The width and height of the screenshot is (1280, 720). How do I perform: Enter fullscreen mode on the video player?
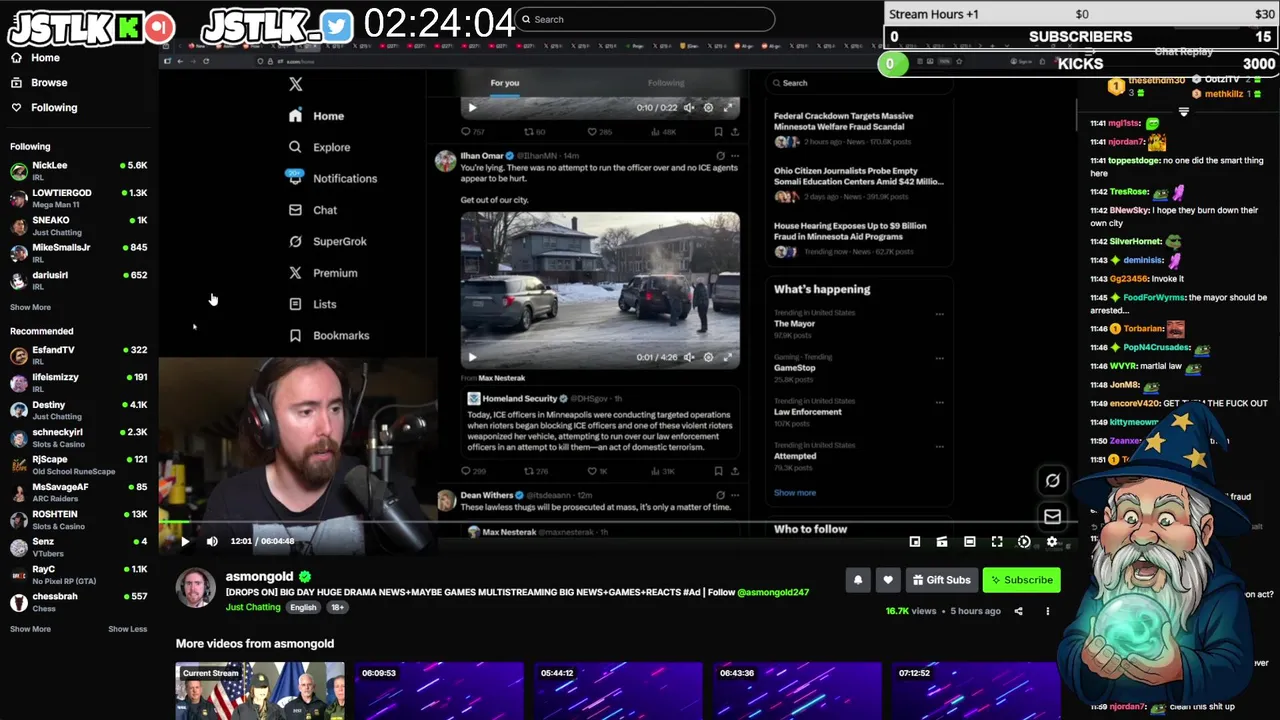click(x=997, y=542)
